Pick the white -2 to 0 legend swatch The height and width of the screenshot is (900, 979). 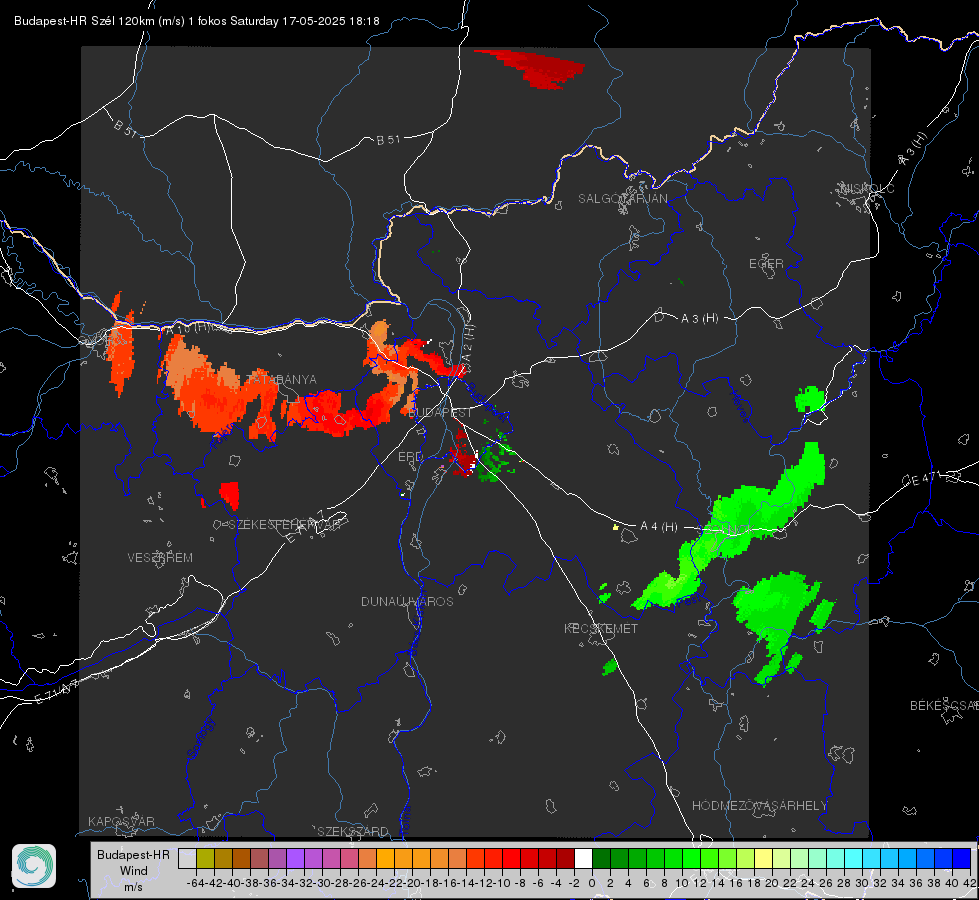(x=583, y=858)
